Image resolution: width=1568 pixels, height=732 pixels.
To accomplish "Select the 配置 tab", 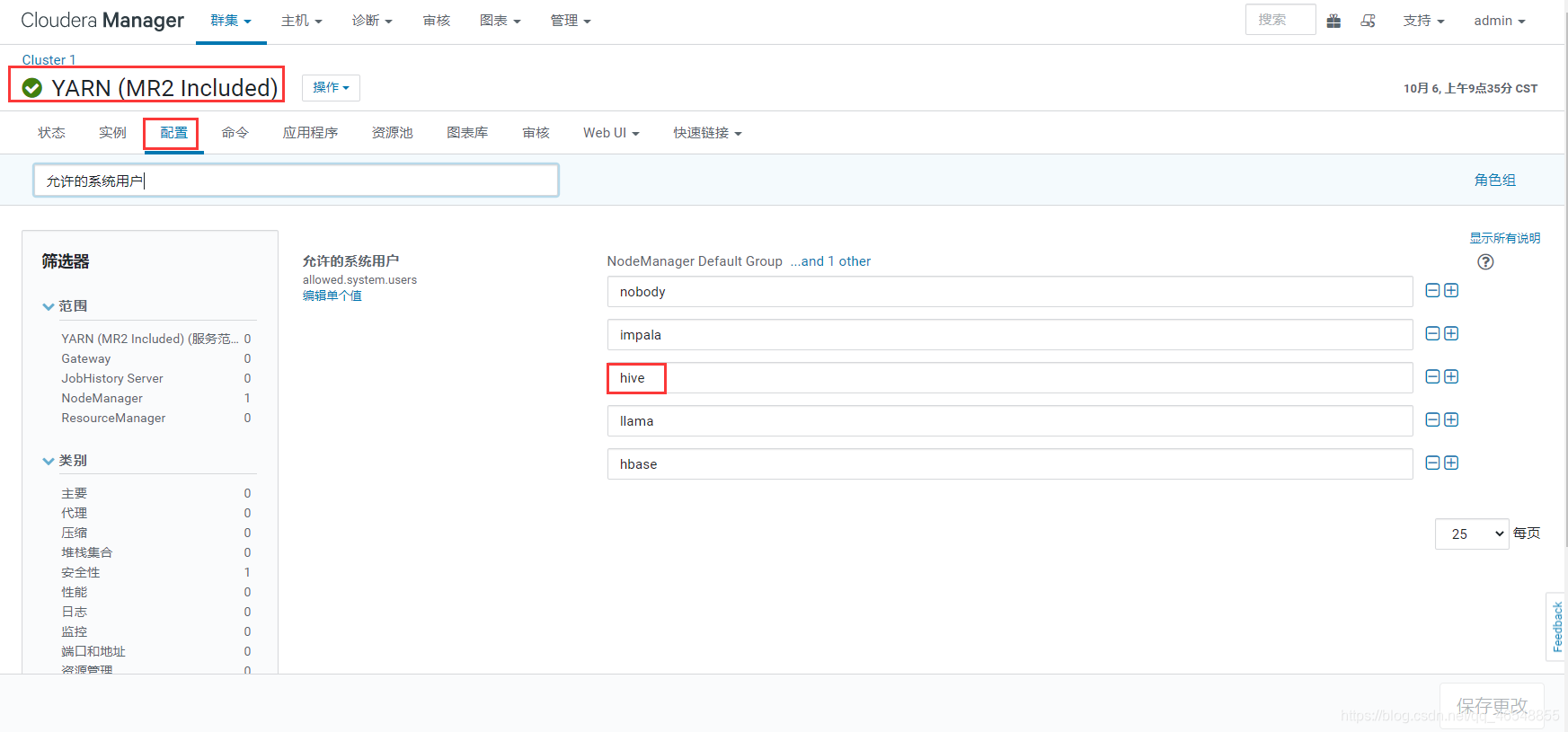I will pos(173,133).
